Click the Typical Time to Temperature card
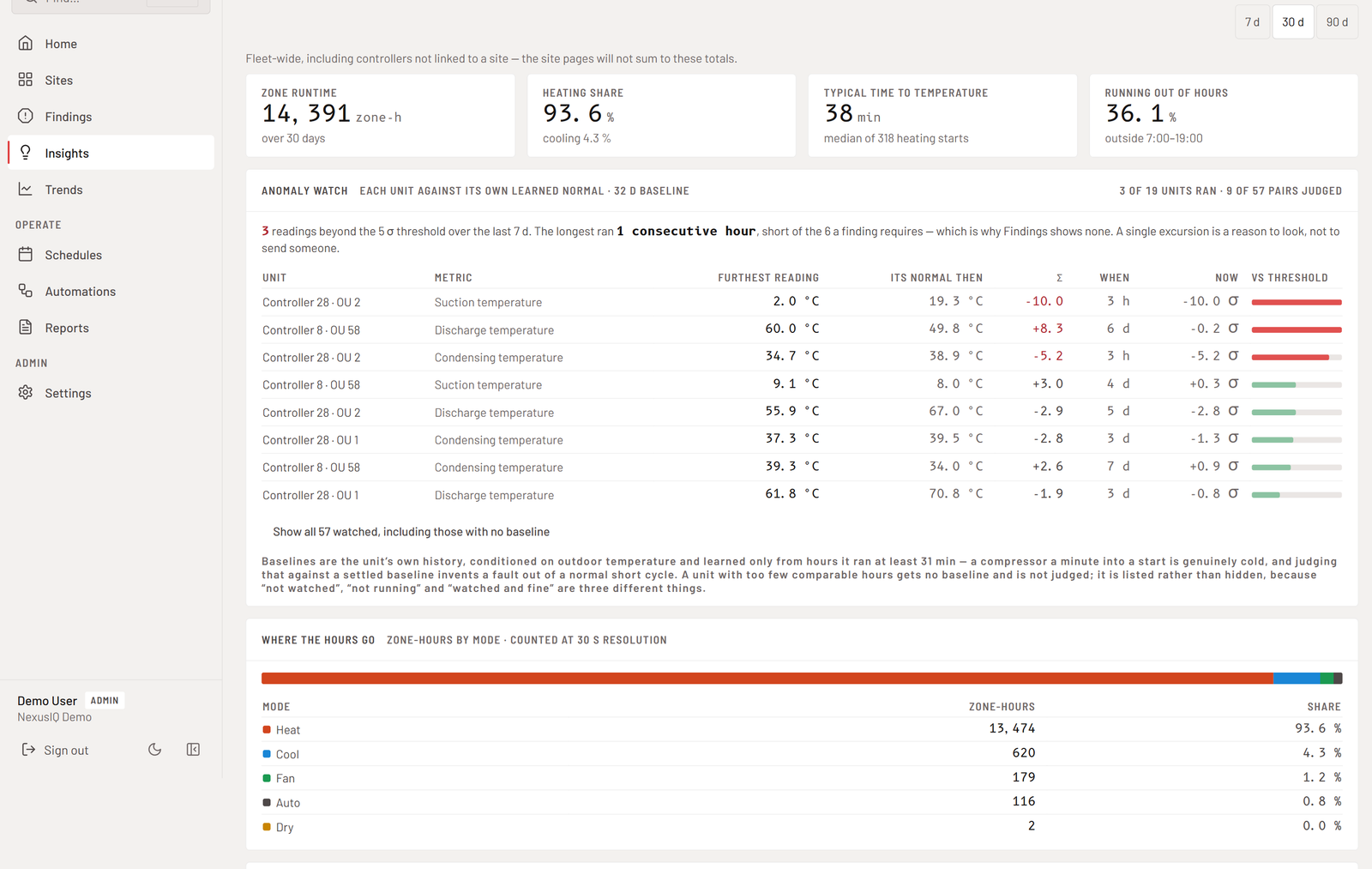Image resolution: width=1372 pixels, height=869 pixels. pyautogui.click(x=942, y=116)
